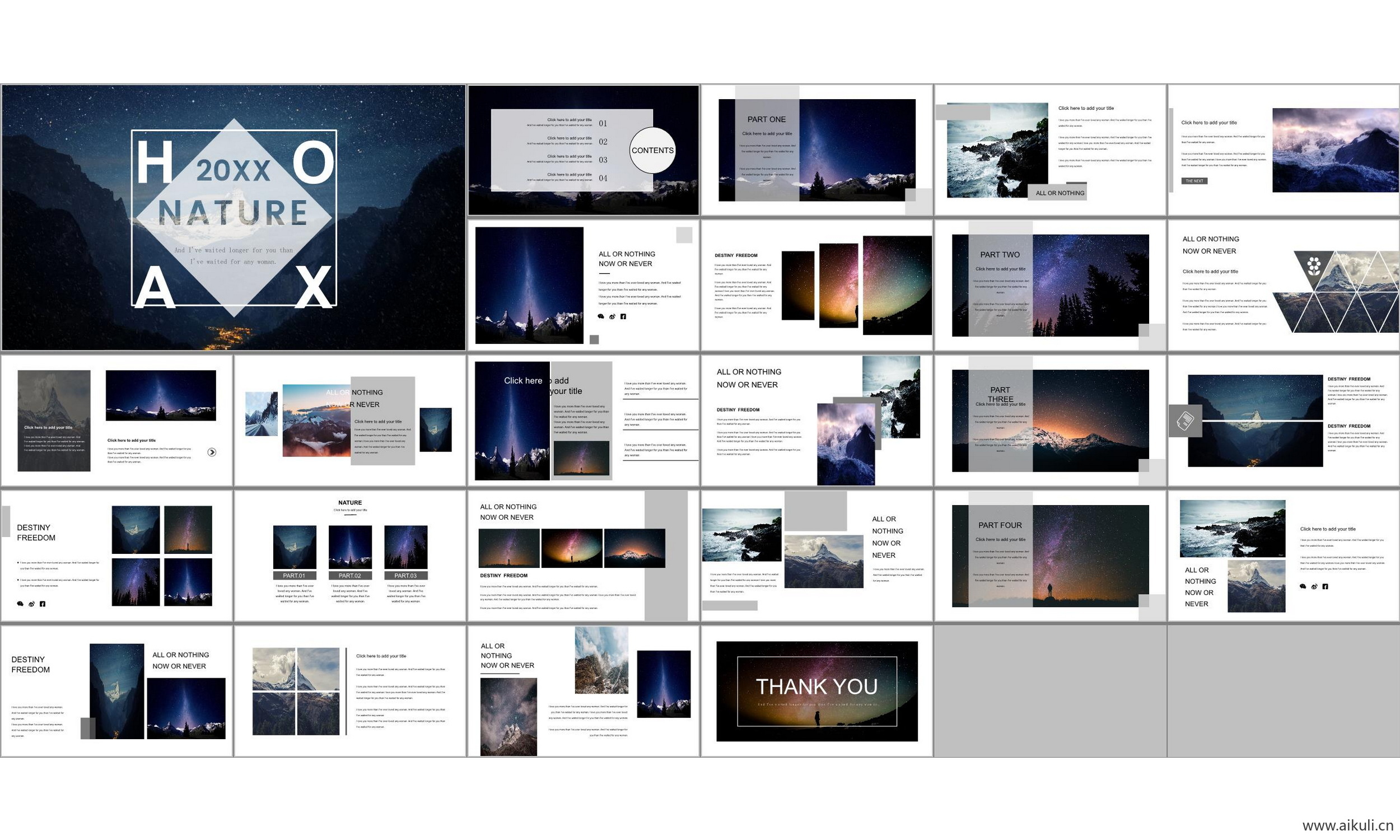Open the www.aikuli.cn watermark link
Image resolution: width=1400 pixels, height=840 pixels.
coord(1347,825)
